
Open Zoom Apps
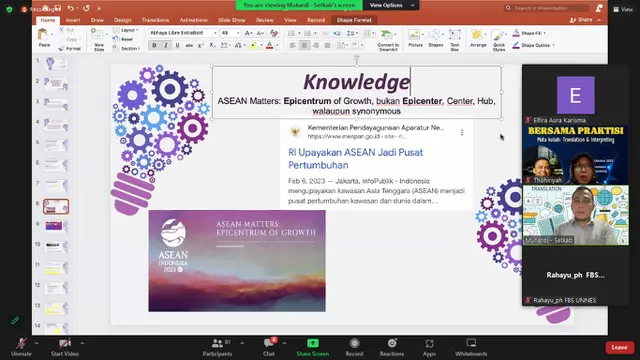429,347
